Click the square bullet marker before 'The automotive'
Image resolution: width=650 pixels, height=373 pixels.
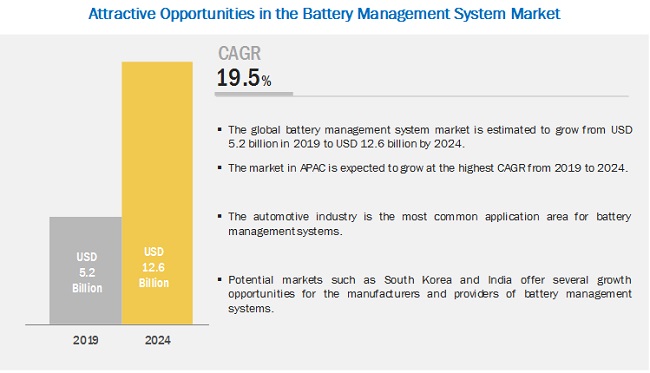[x=220, y=216]
